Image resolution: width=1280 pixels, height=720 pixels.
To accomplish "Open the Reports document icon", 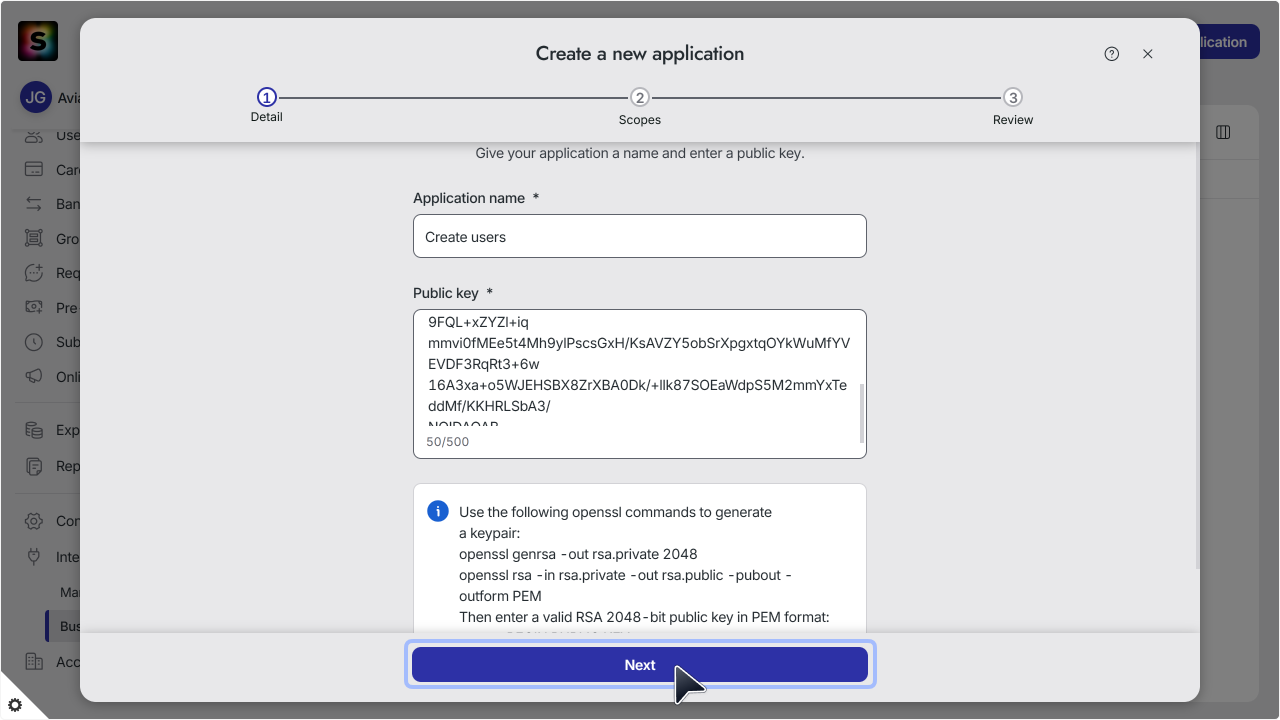I will pyautogui.click(x=34, y=466).
